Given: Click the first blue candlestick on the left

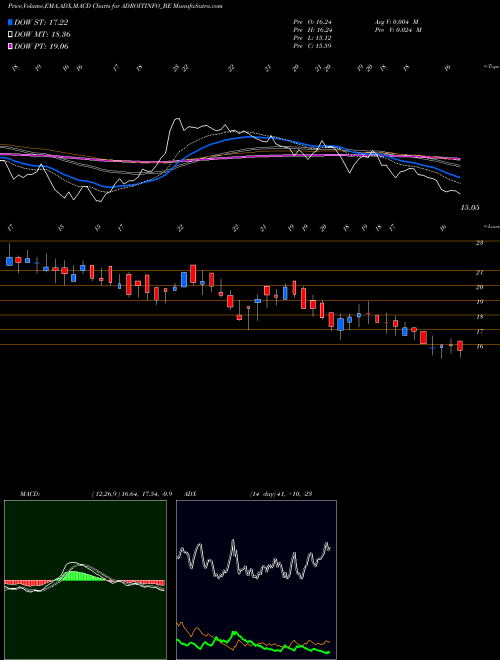Looking at the screenshot, I should [9, 261].
